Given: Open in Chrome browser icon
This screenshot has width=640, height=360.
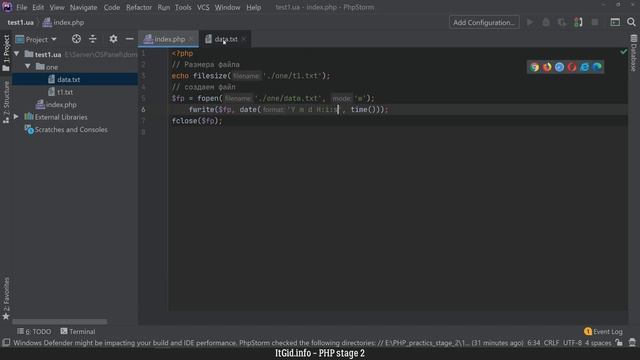Looking at the screenshot, I should pos(534,67).
